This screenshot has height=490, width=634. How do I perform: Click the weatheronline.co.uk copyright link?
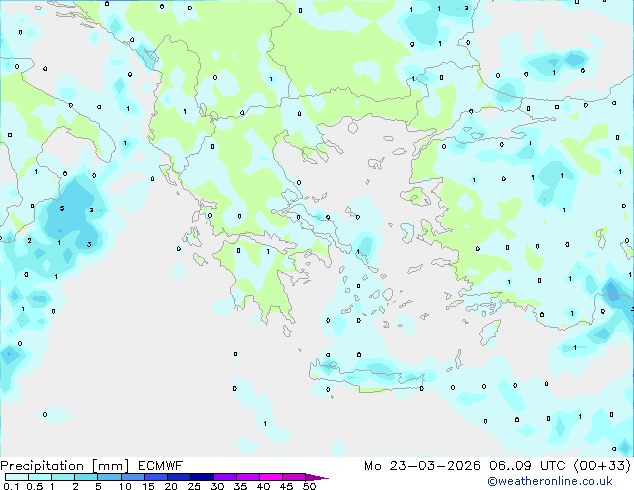pyautogui.click(x=550, y=481)
